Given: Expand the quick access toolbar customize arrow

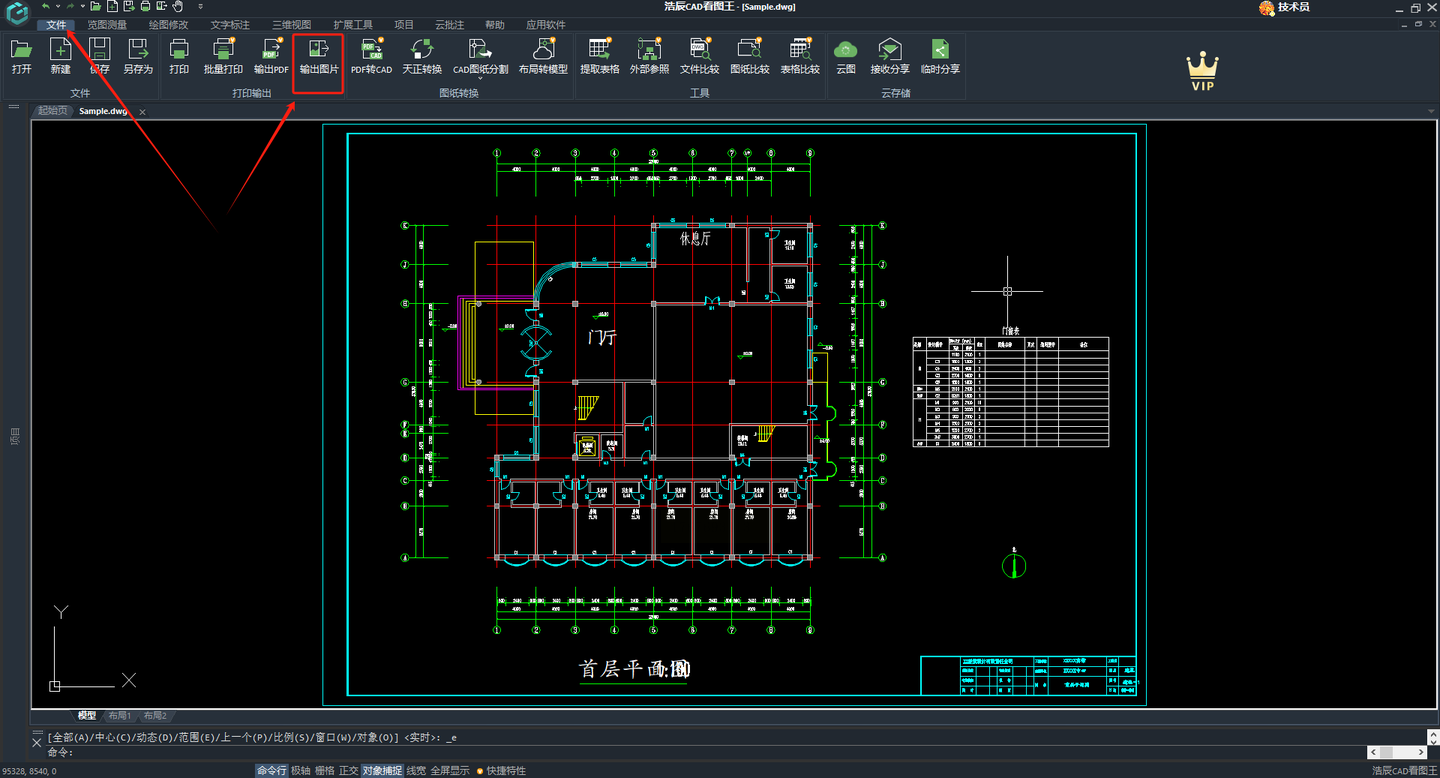Looking at the screenshot, I should [200, 7].
